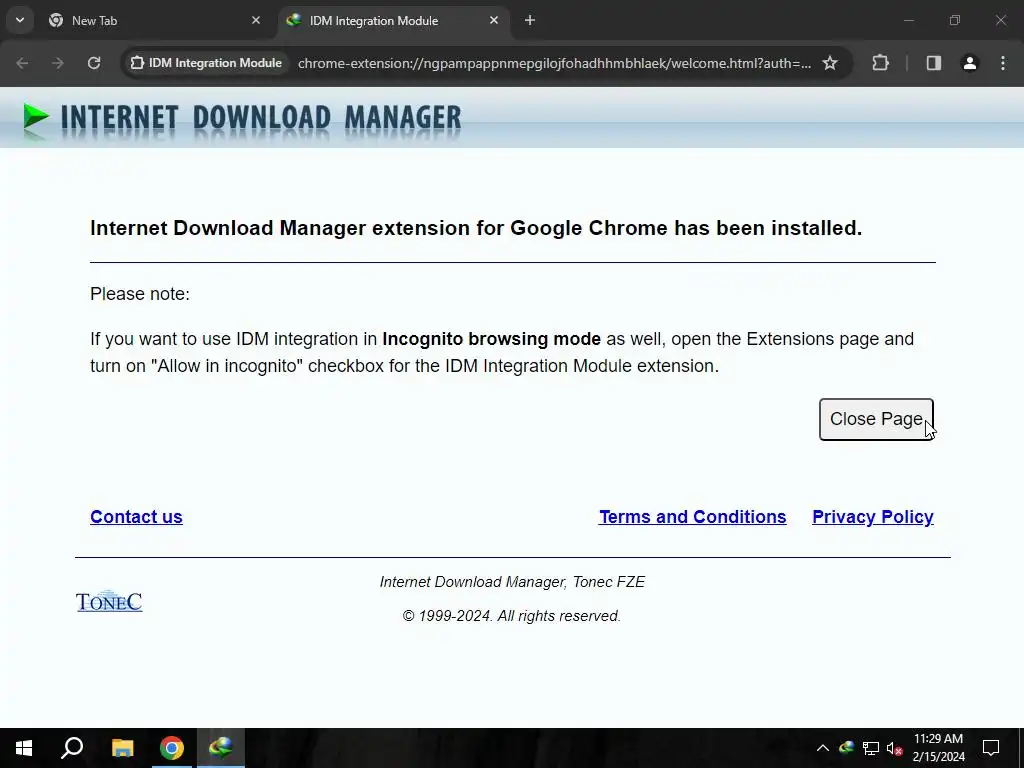Close the IDM Integration Module tab
The image size is (1024, 768).
494,20
